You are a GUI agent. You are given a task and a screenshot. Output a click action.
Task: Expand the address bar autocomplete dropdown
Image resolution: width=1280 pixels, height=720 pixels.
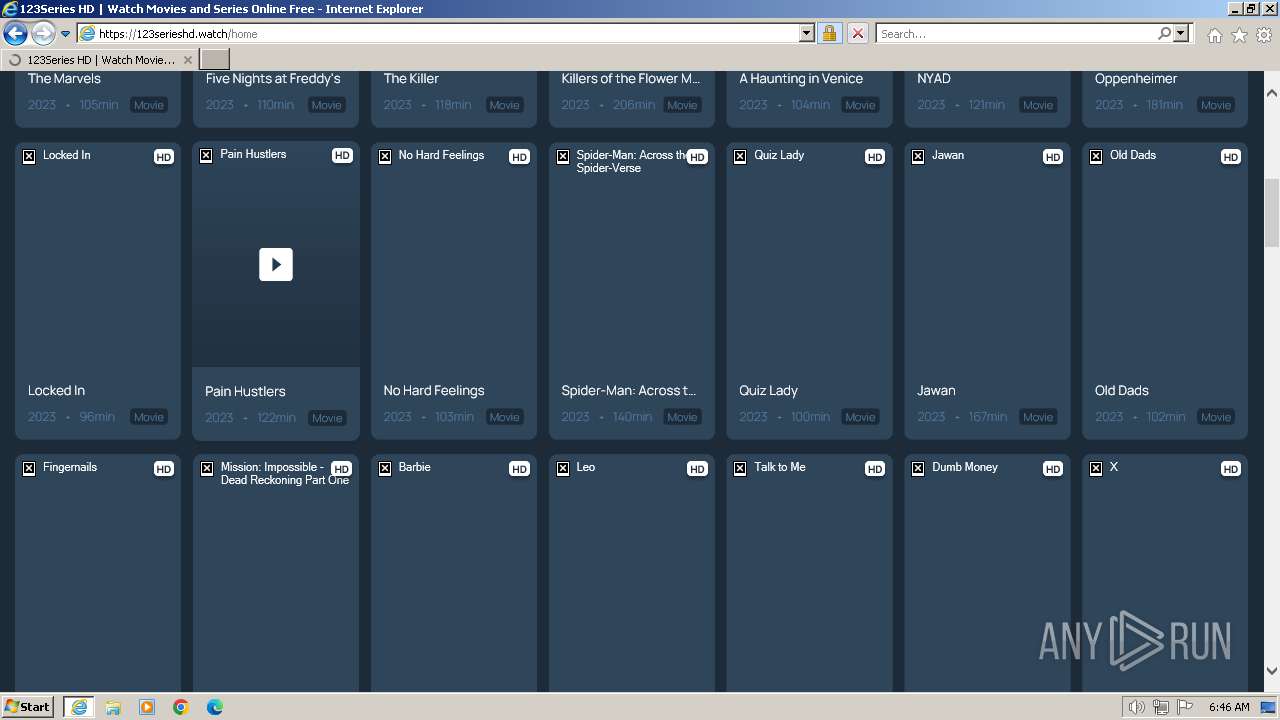pos(807,33)
